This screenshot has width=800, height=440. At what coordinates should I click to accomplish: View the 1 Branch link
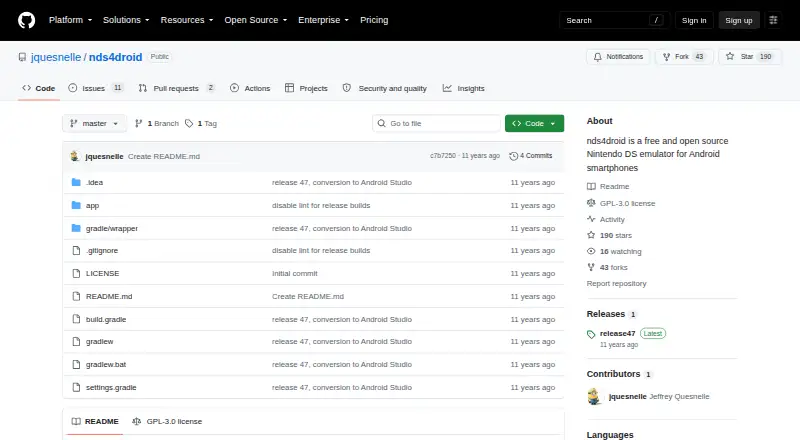[157, 124]
